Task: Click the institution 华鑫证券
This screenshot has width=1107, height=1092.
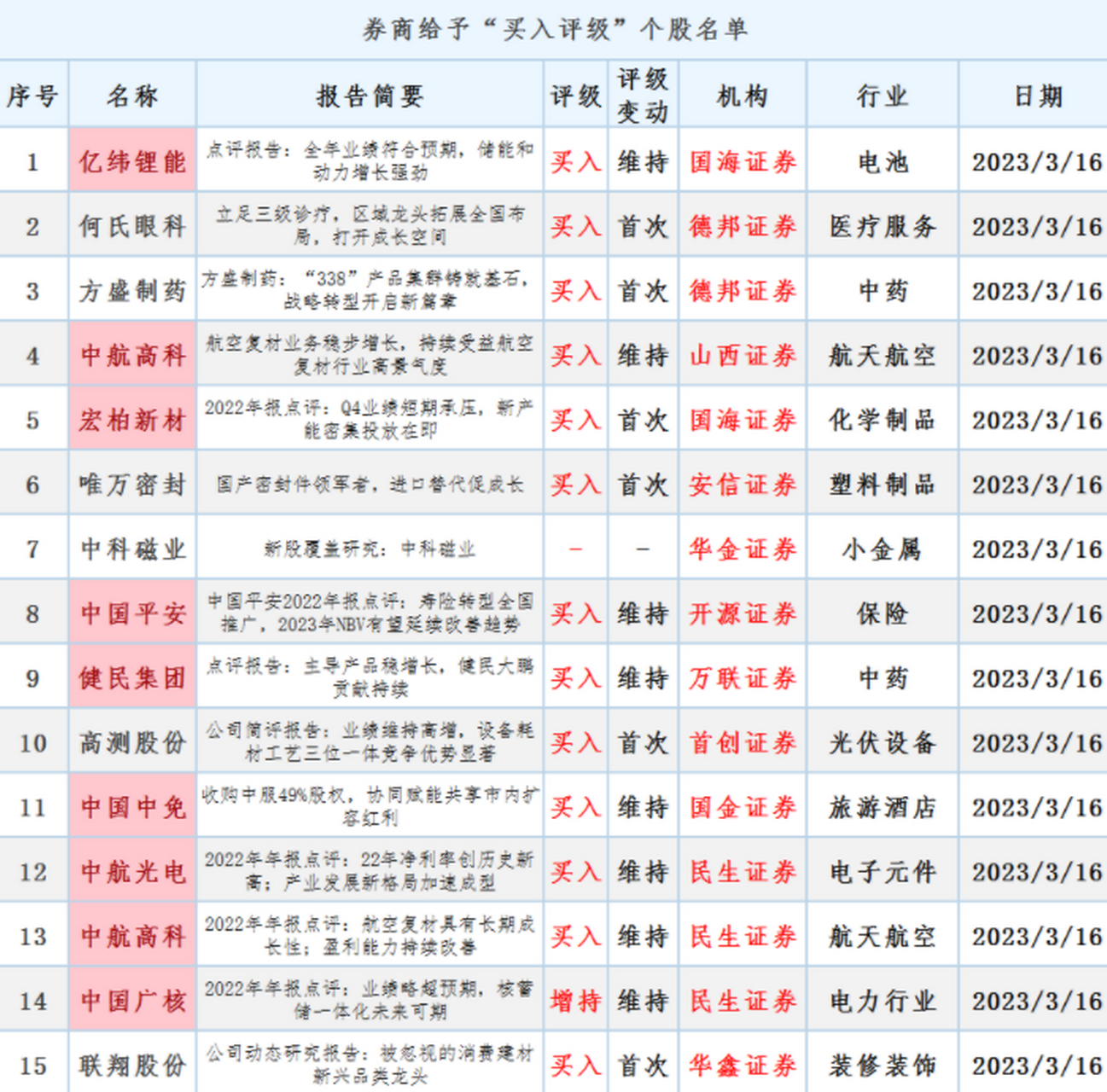Action: (743, 1066)
